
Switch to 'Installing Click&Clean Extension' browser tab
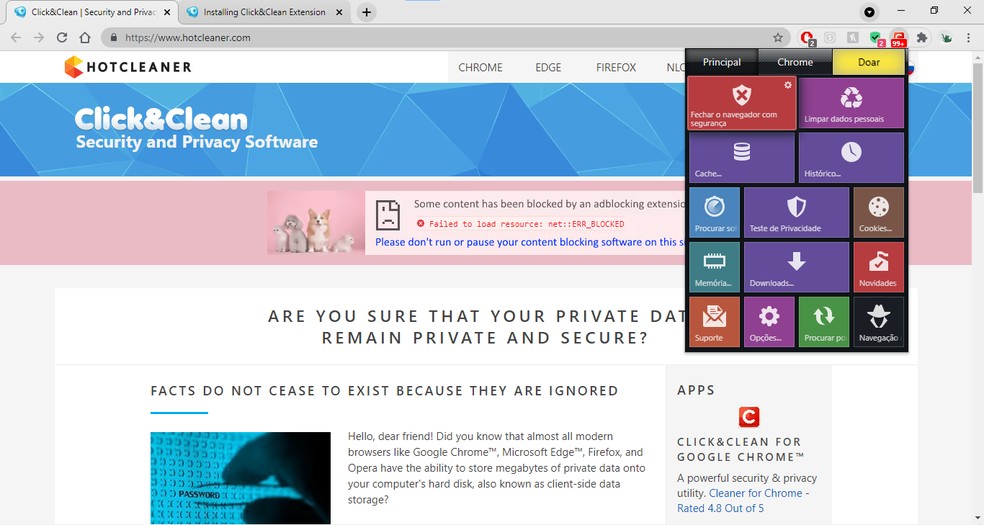coord(264,12)
